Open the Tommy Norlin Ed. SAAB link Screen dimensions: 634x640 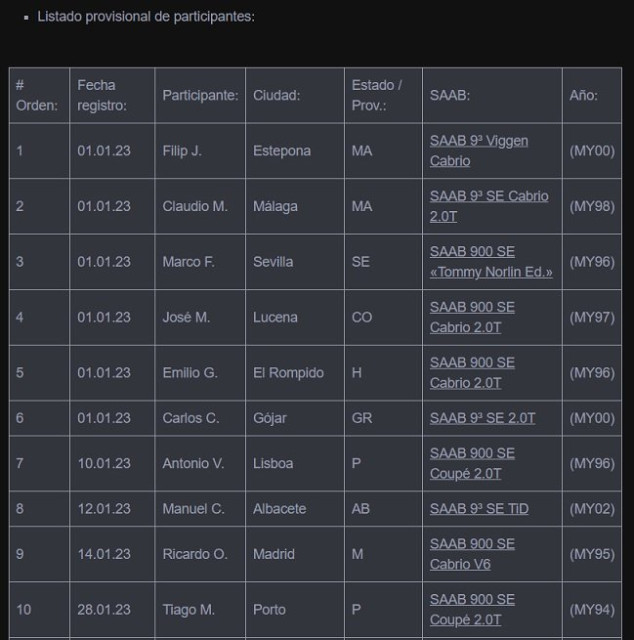click(x=491, y=262)
